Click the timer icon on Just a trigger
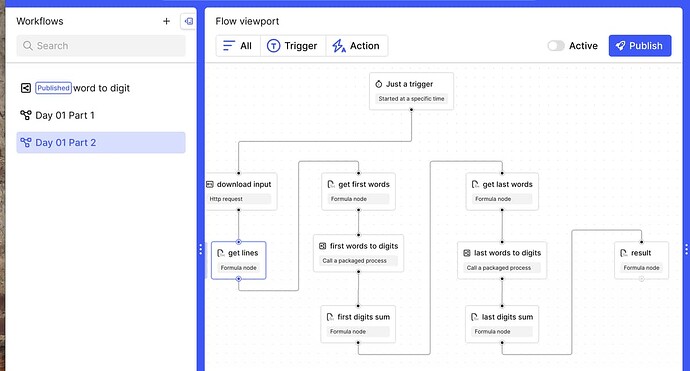 click(x=378, y=84)
